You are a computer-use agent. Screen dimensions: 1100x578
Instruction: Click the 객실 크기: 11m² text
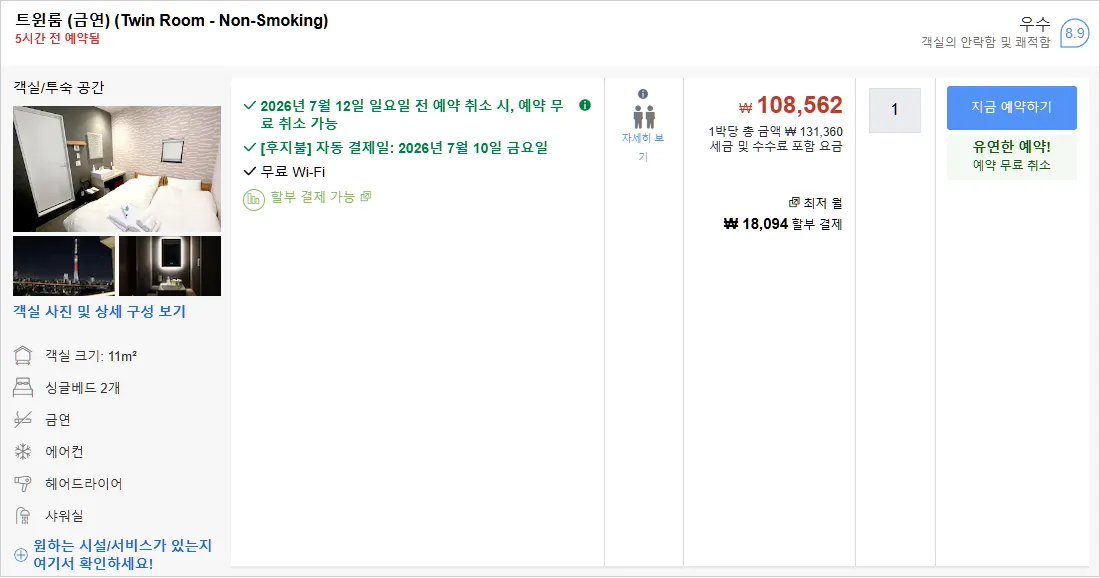click(91, 356)
